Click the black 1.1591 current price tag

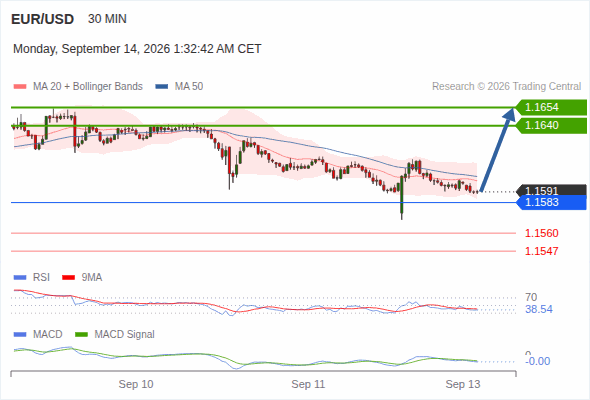[x=551, y=190]
